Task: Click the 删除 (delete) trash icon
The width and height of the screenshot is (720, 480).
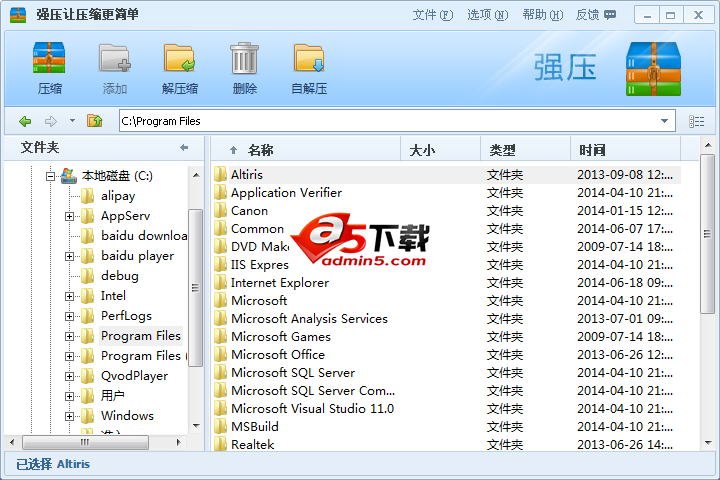Action: (x=244, y=57)
